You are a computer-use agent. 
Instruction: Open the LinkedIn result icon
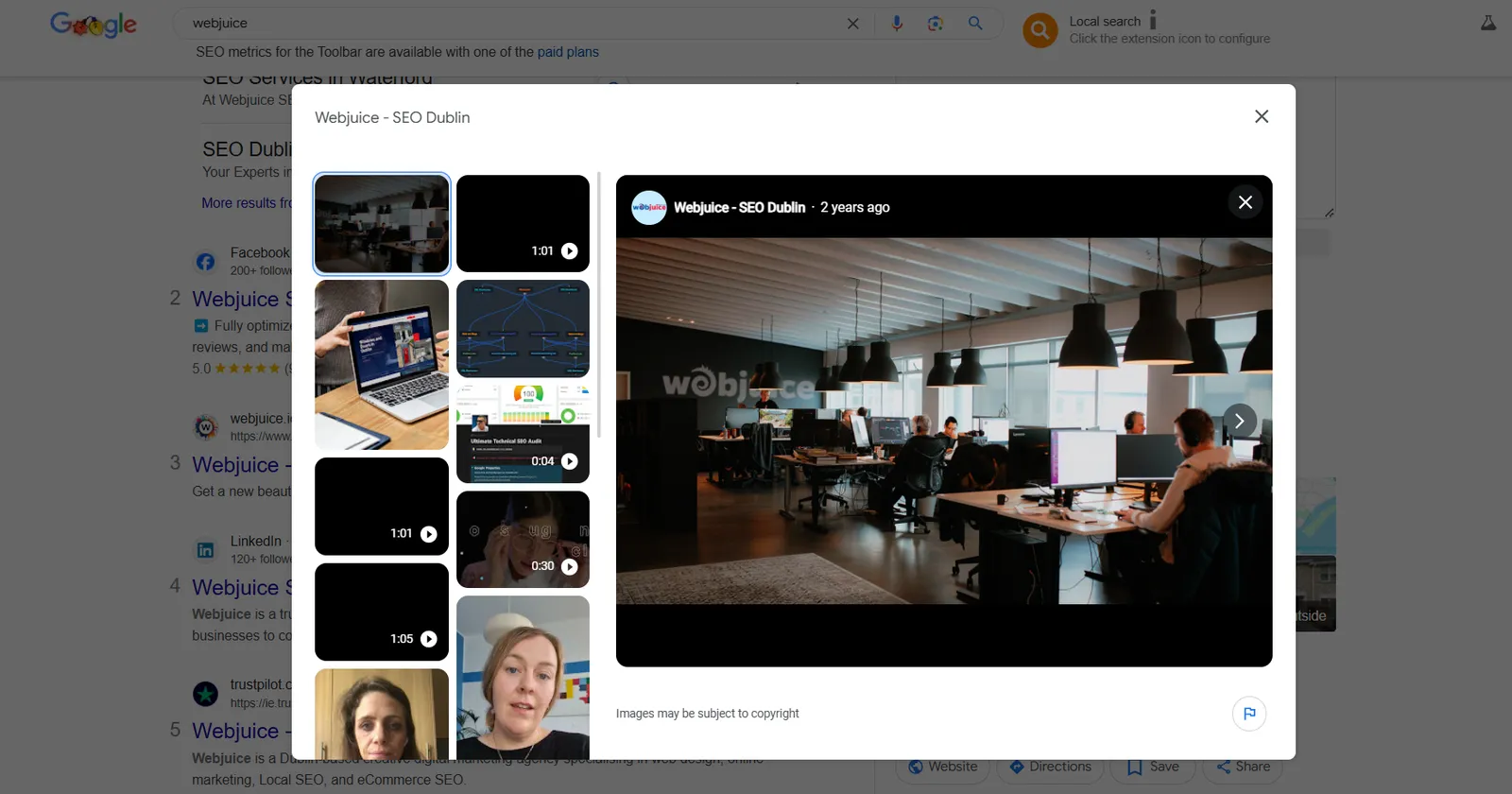coord(205,550)
